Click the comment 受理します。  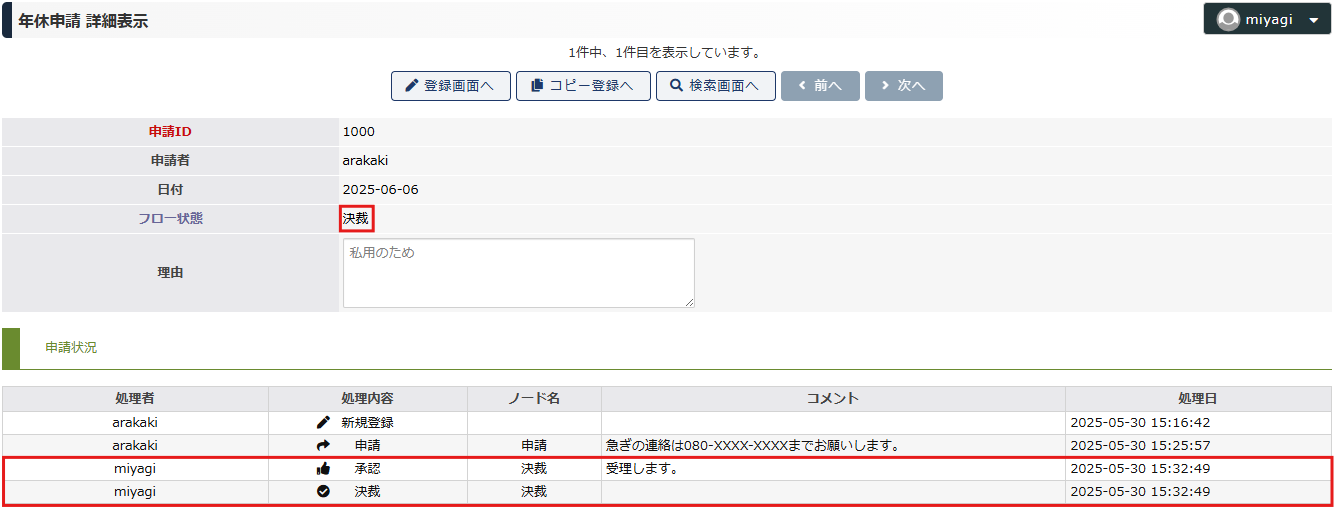642,469
